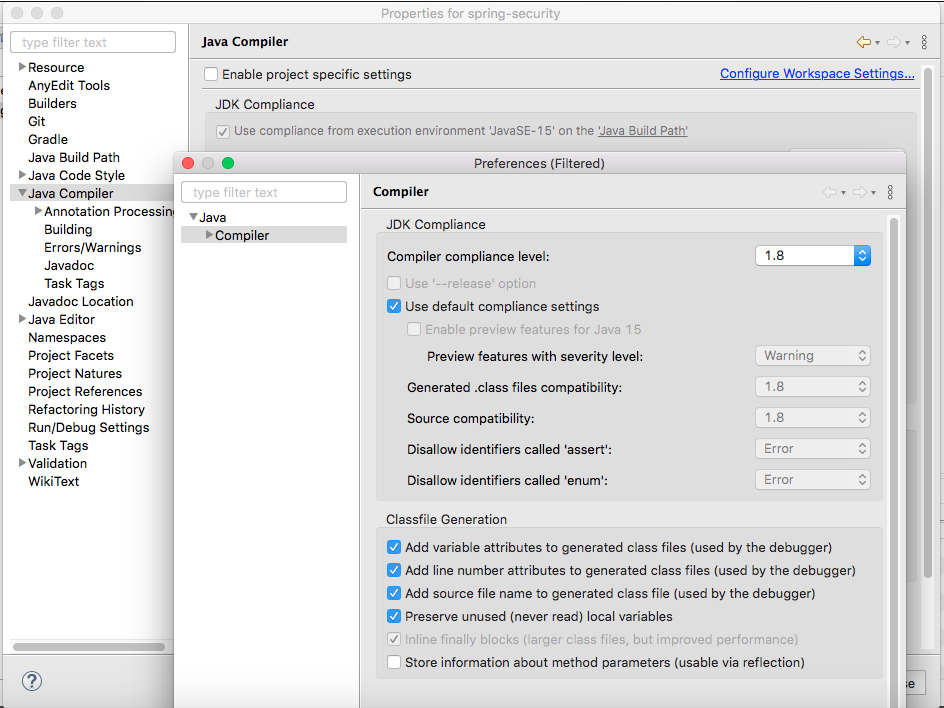Click green zoom button of Preferences window
Image resolution: width=944 pixels, height=708 pixels.
[x=228, y=163]
